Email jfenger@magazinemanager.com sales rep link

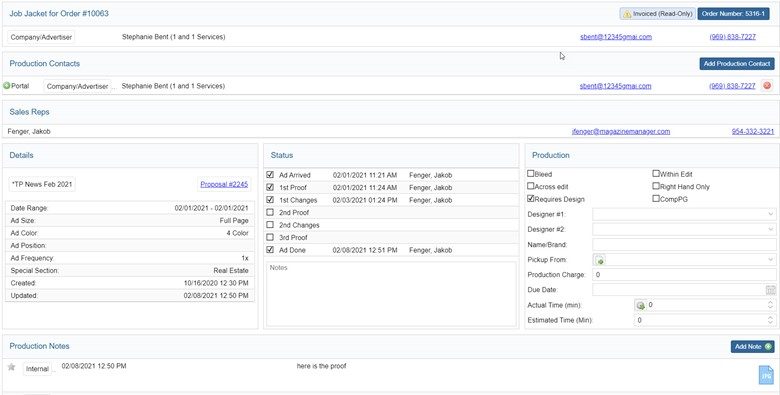tap(621, 132)
